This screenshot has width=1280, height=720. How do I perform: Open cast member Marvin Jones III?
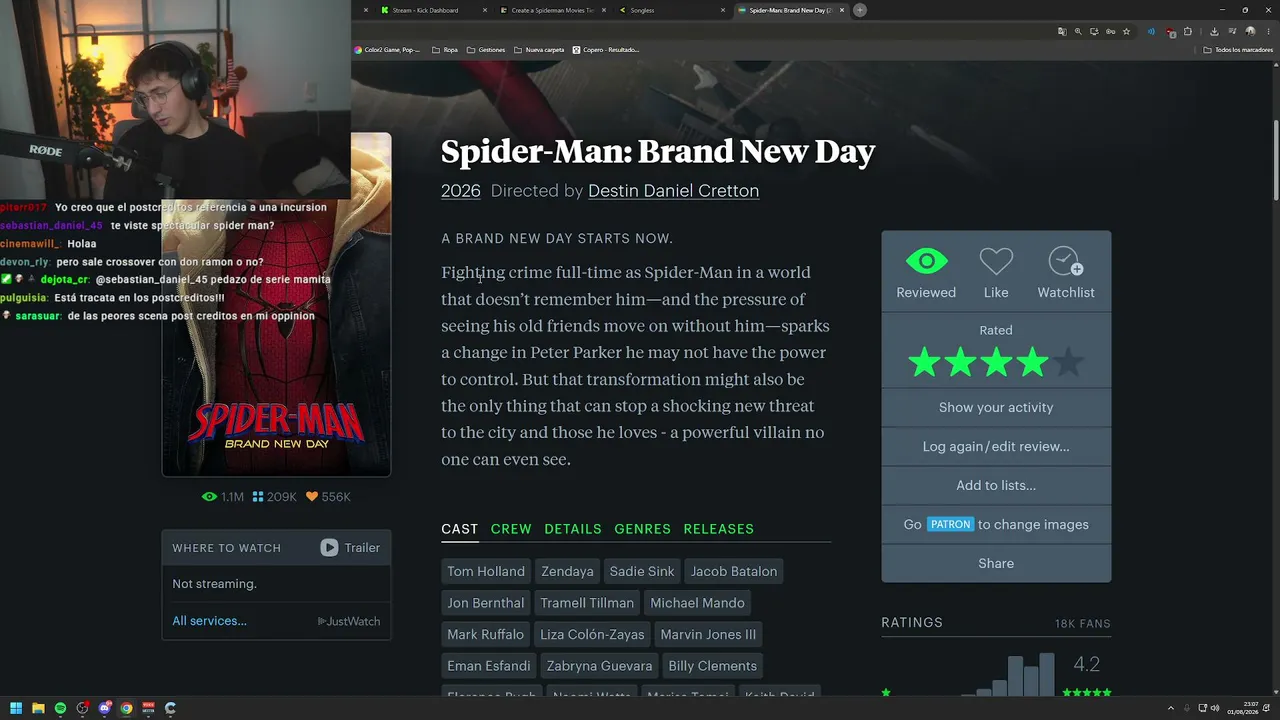[708, 634]
